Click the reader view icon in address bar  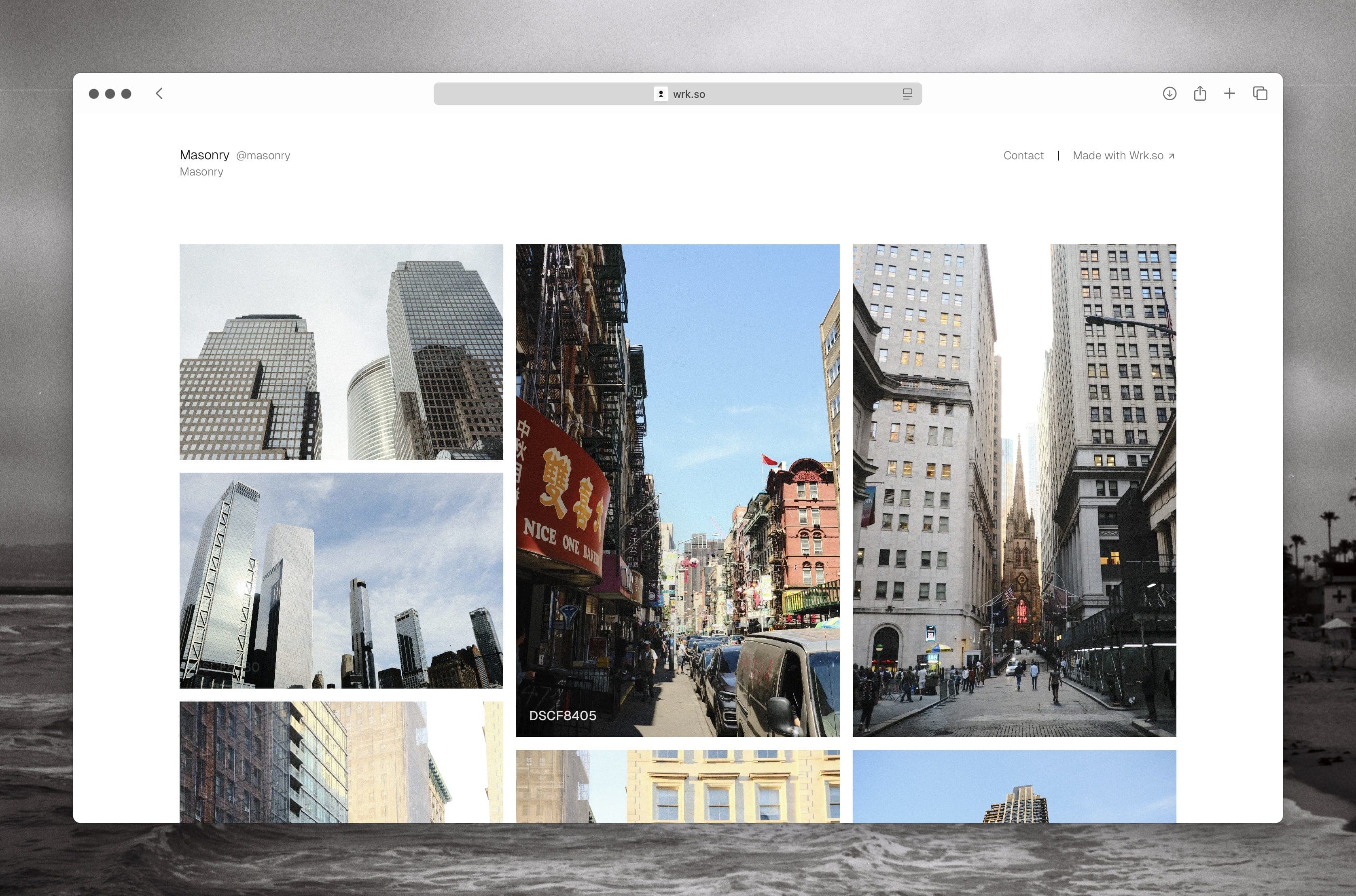[x=907, y=94]
